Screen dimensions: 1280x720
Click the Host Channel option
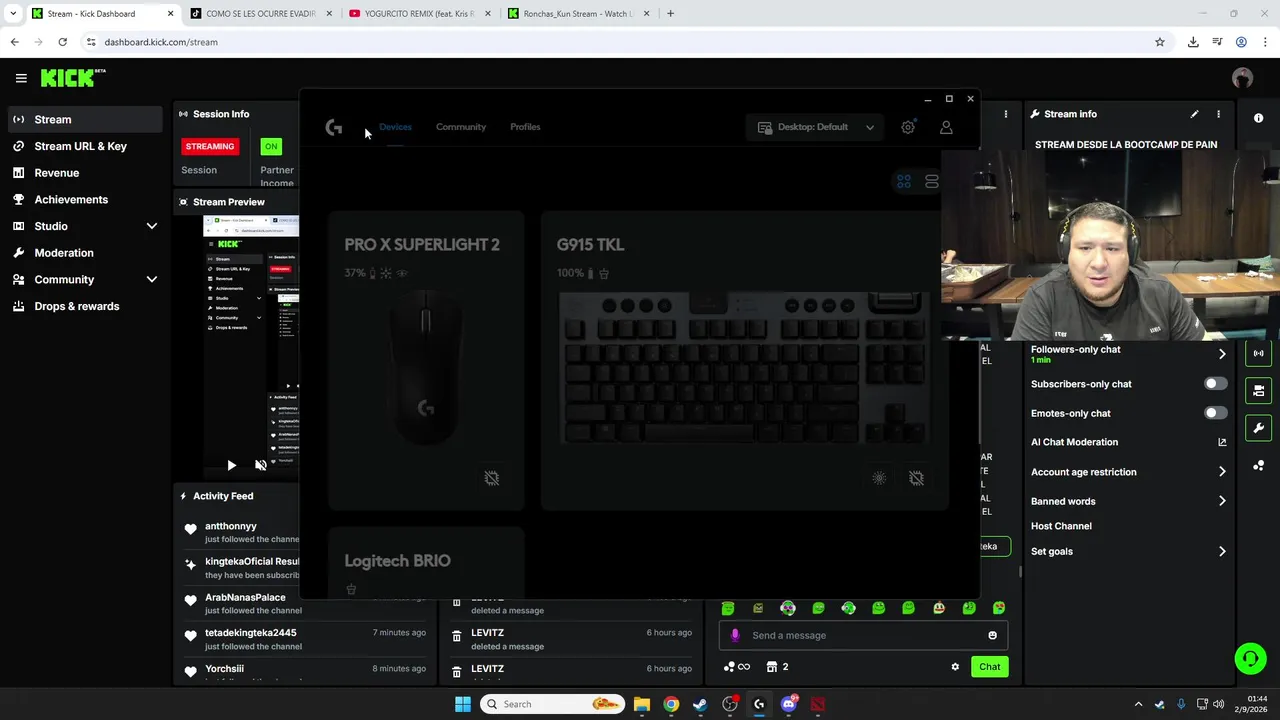pyautogui.click(x=1061, y=526)
